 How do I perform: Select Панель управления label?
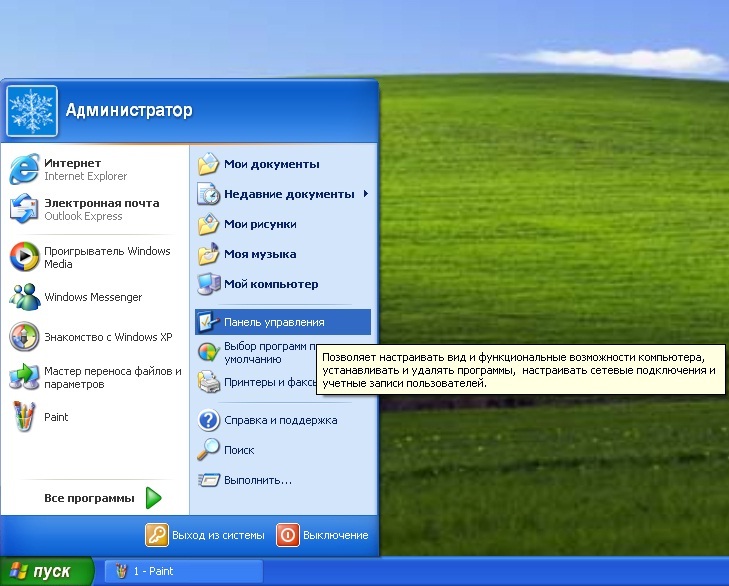coord(274,322)
